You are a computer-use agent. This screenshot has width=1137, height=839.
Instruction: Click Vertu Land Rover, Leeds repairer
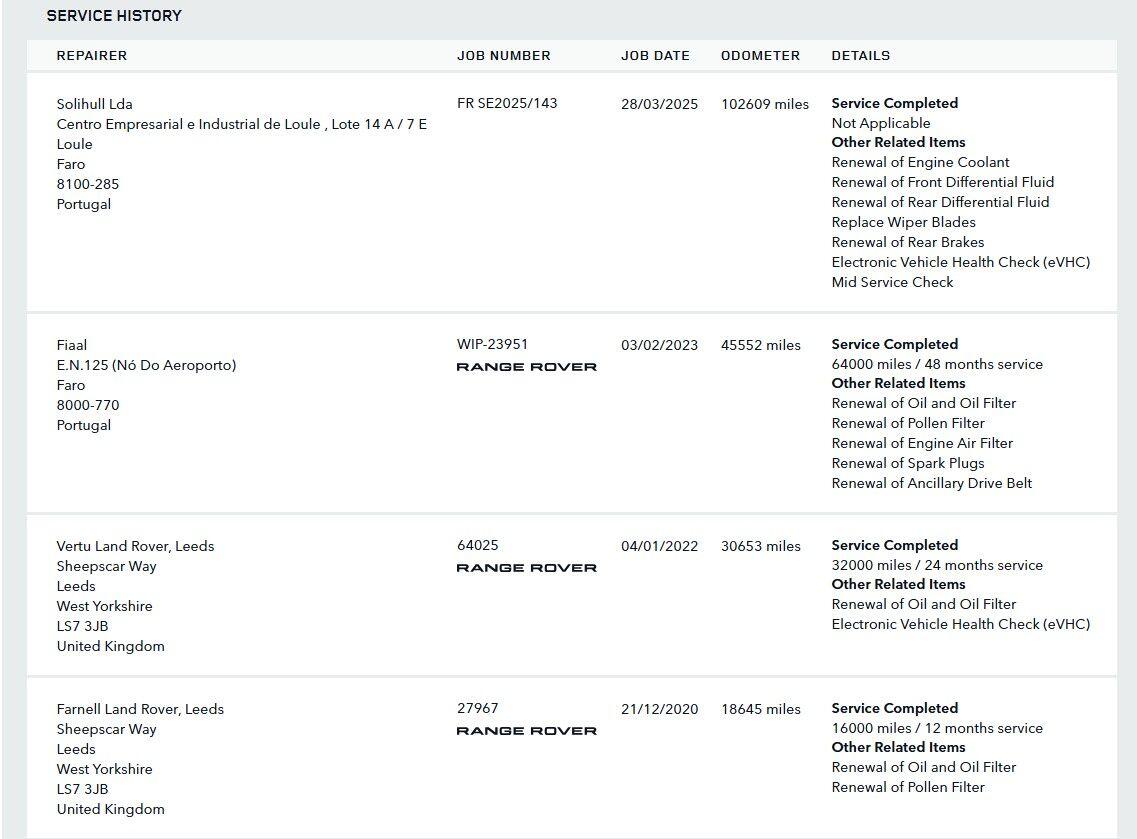pos(135,546)
